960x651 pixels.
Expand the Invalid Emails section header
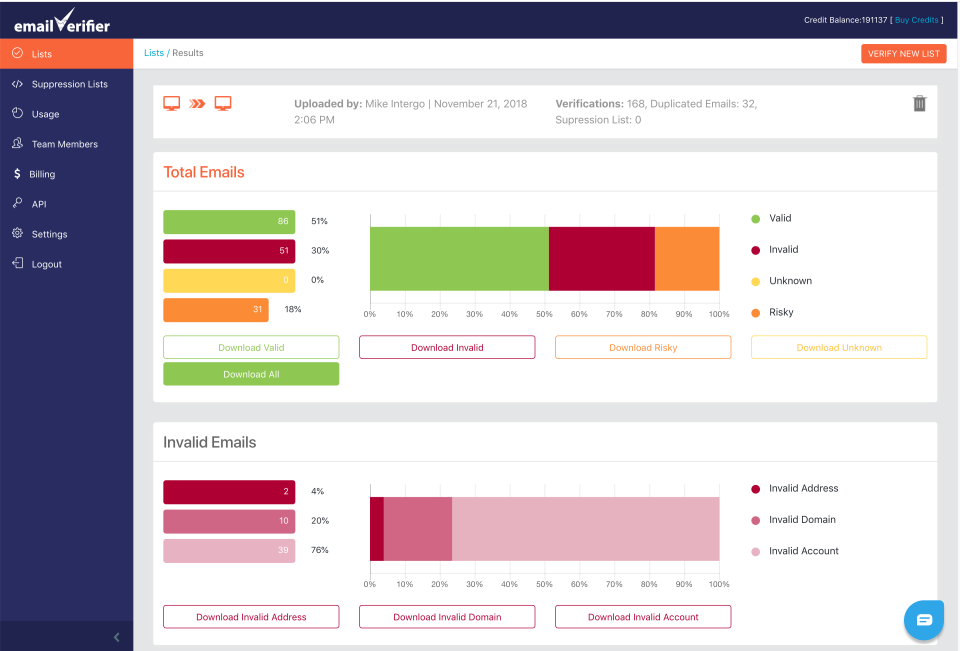[x=210, y=442]
